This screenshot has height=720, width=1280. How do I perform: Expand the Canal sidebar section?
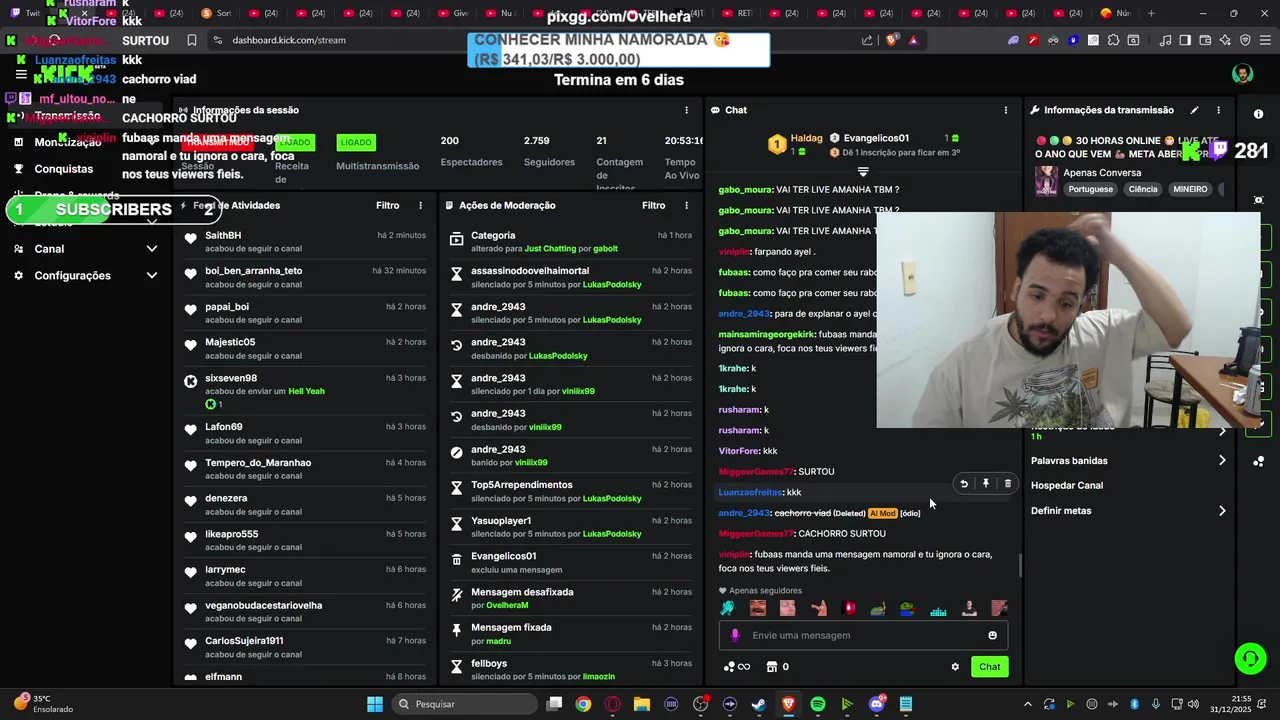click(152, 249)
